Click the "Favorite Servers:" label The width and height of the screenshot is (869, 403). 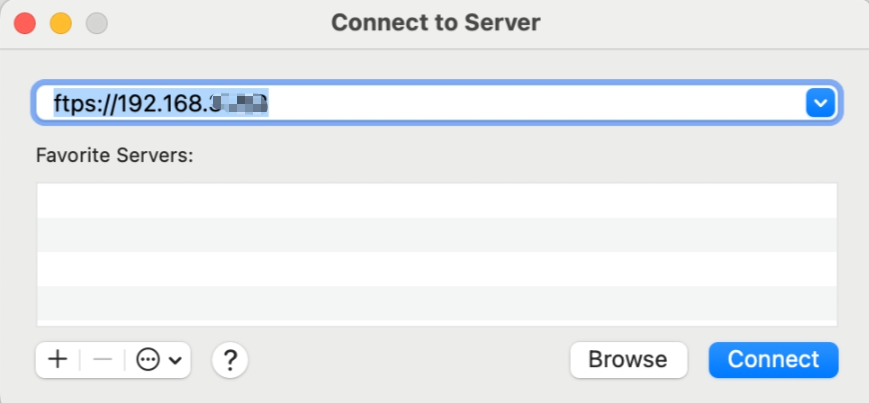114,156
